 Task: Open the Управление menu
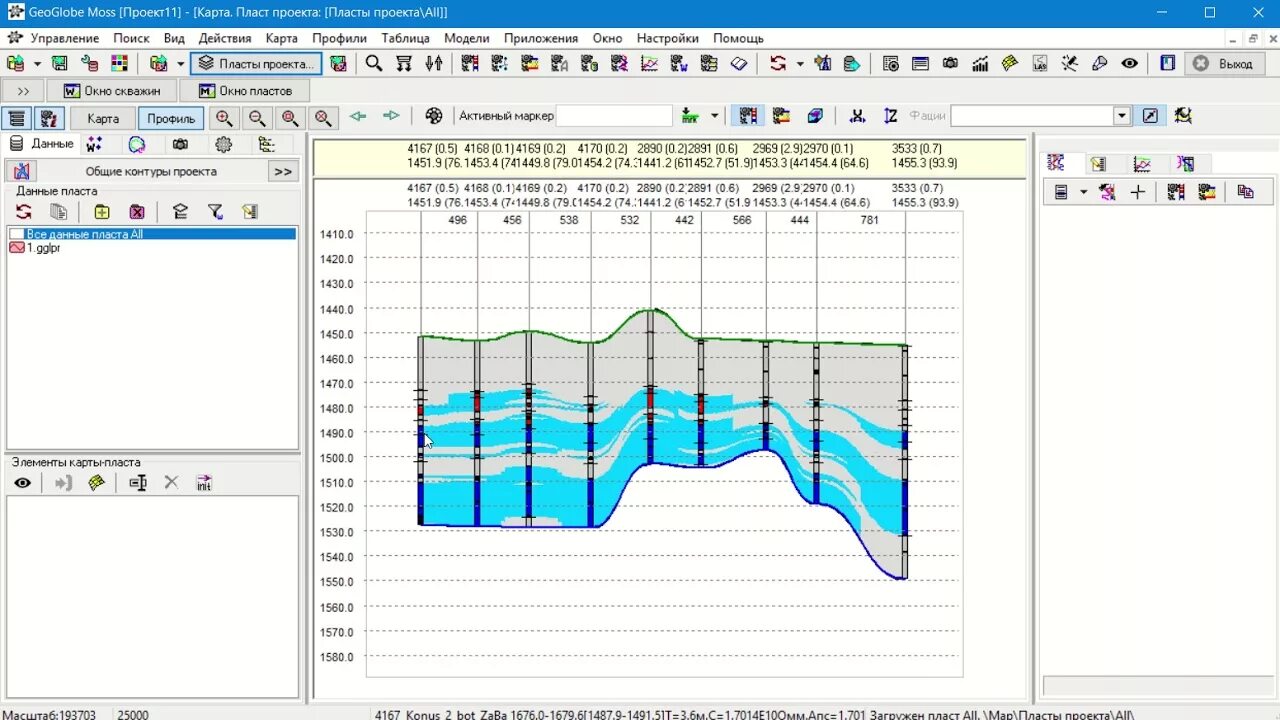pyautogui.click(x=65, y=38)
